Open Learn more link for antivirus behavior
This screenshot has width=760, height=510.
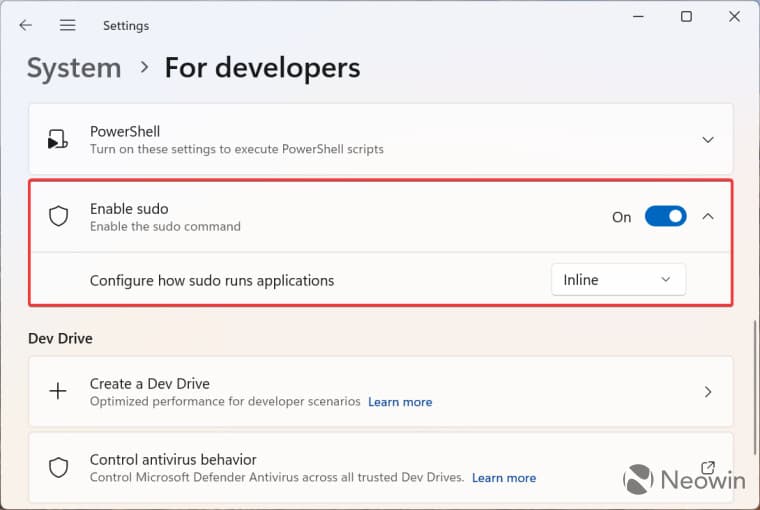[x=504, y=478]
